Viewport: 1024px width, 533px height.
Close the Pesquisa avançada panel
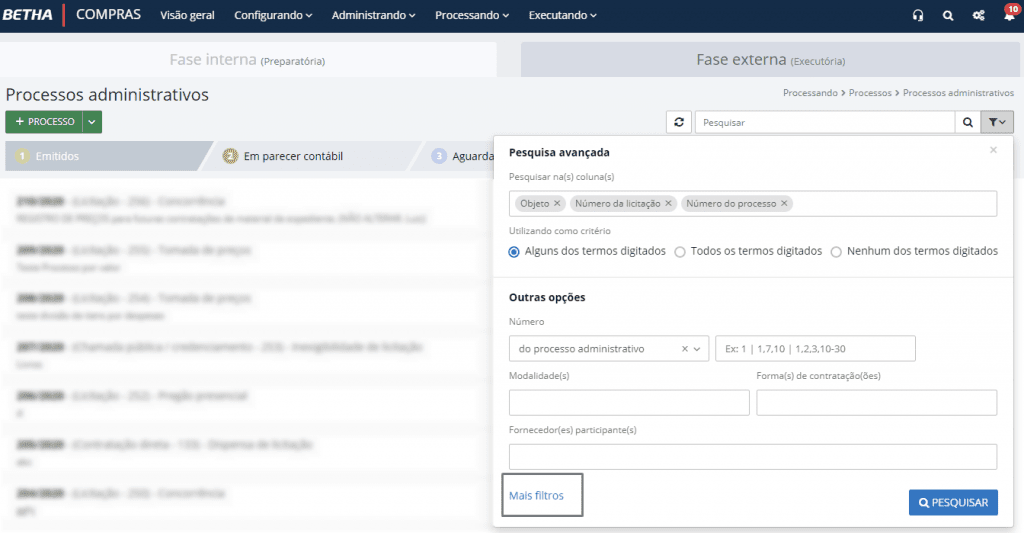point(993,150)
